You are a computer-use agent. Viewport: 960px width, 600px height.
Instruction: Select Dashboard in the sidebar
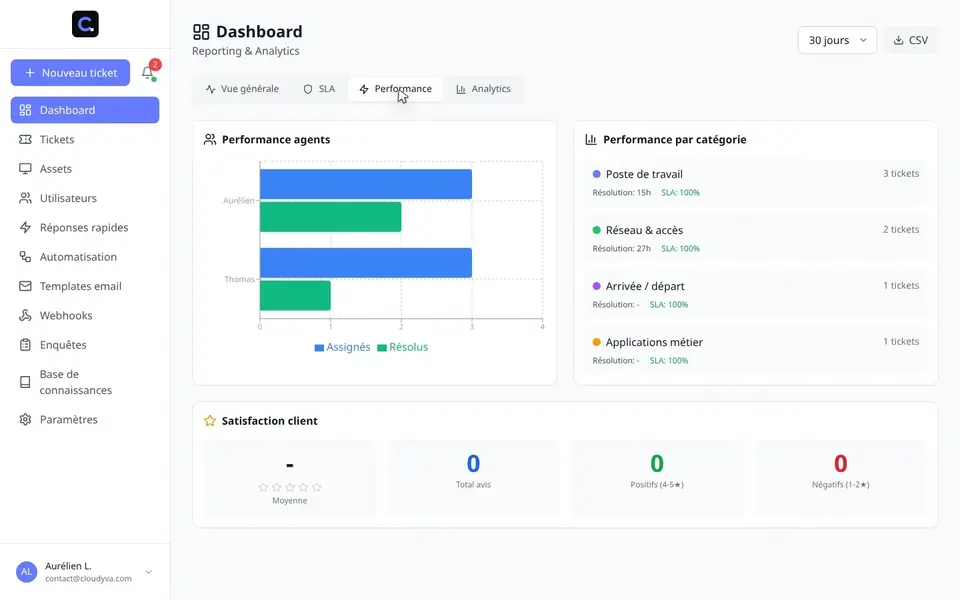85,110
